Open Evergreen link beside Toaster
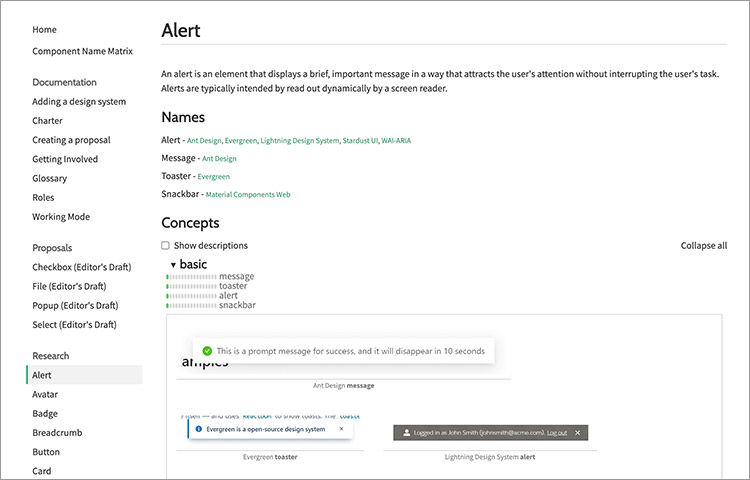Screen dimensions: 750x480 click(x=213, y=177)
